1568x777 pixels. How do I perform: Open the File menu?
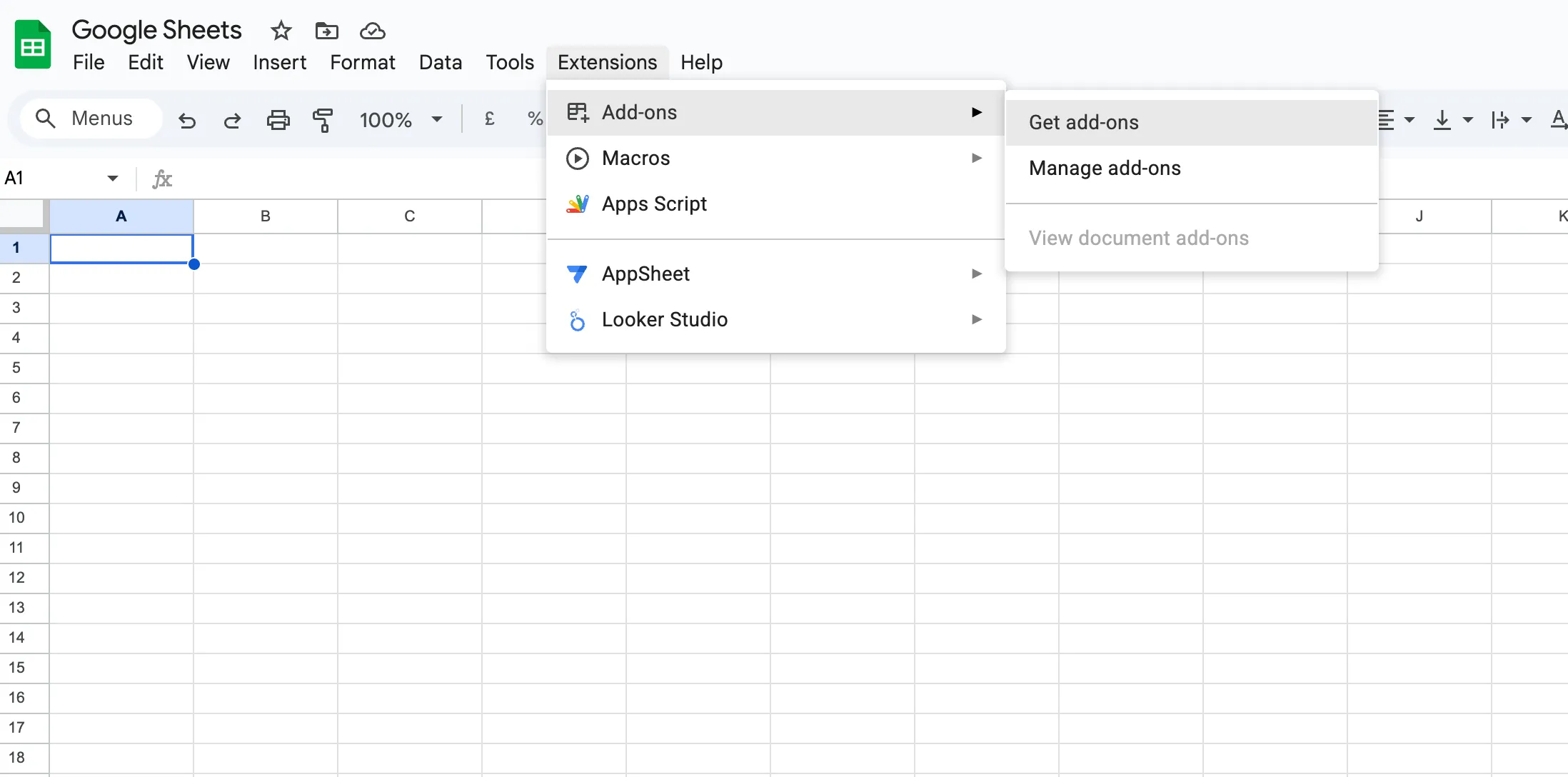(x=89, y=63)
